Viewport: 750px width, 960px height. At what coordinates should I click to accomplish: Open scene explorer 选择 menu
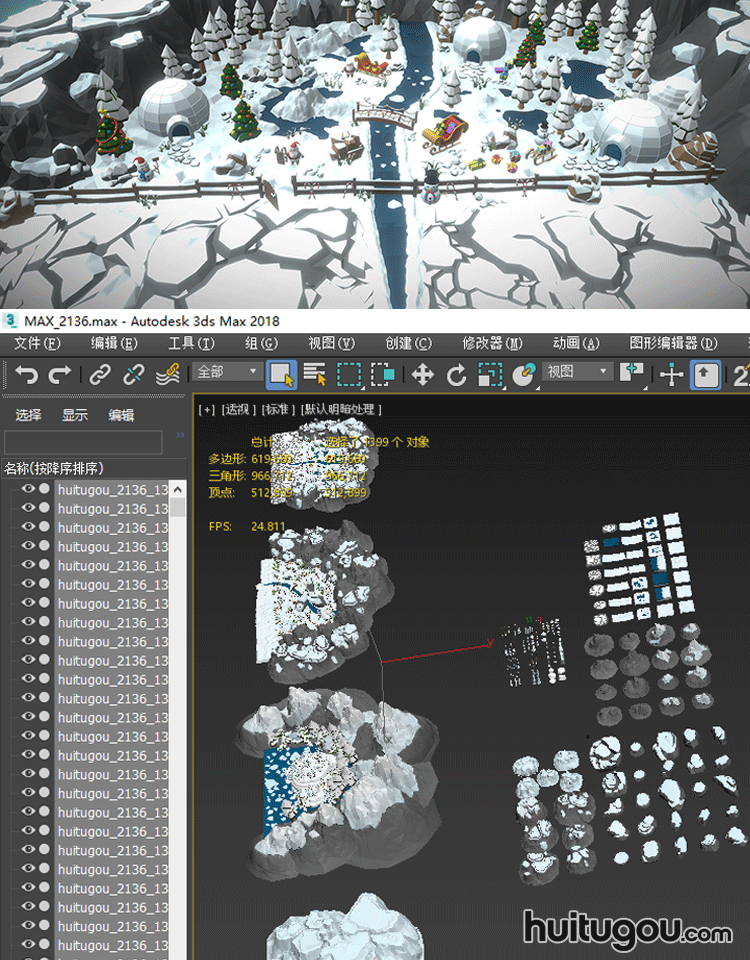click(x=28, y=414)
